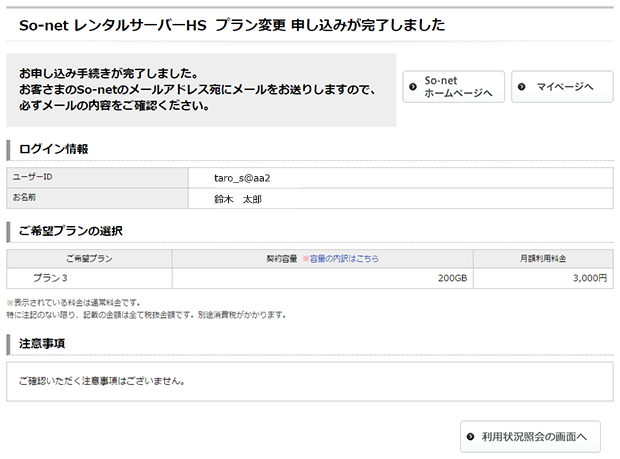The width and height of the screenshot is (620, 459).
Task: Click arrow icon on So-net ホームページへ button
Action: [412, 87]
